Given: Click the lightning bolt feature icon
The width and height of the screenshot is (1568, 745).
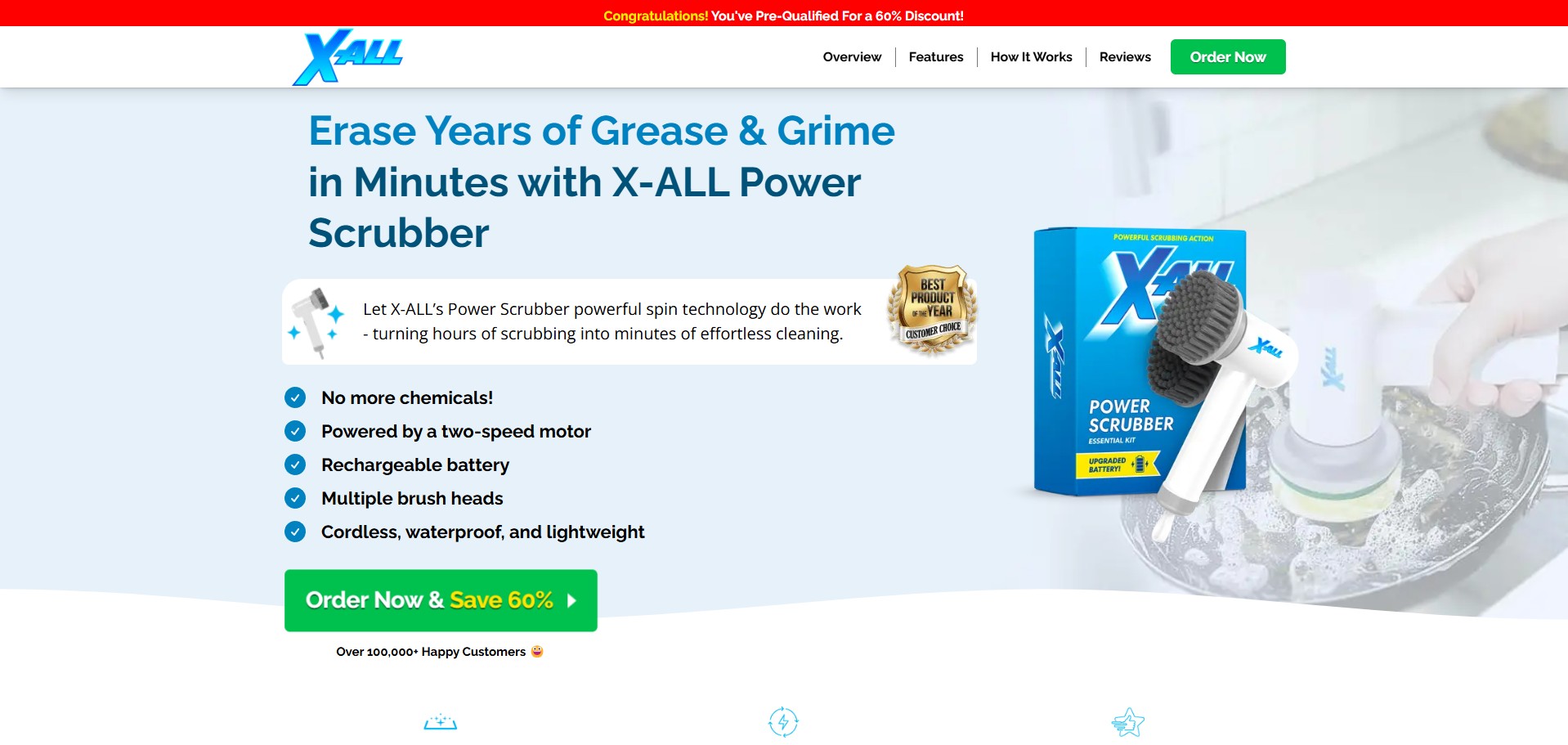Looking at the screenshot, I should [x=783, y=722].
